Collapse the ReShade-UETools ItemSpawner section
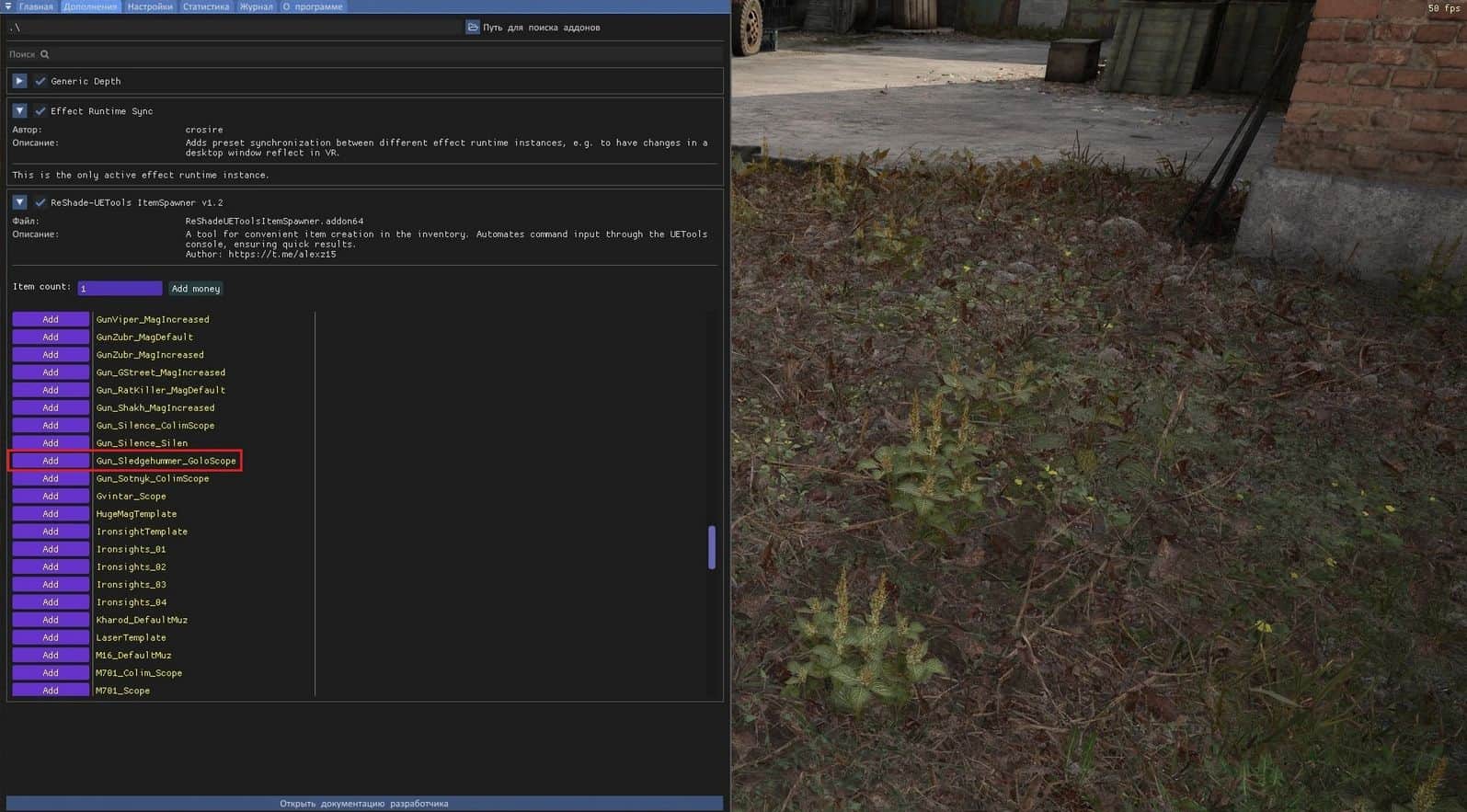Screen dimensions: 1467x812 19,202
